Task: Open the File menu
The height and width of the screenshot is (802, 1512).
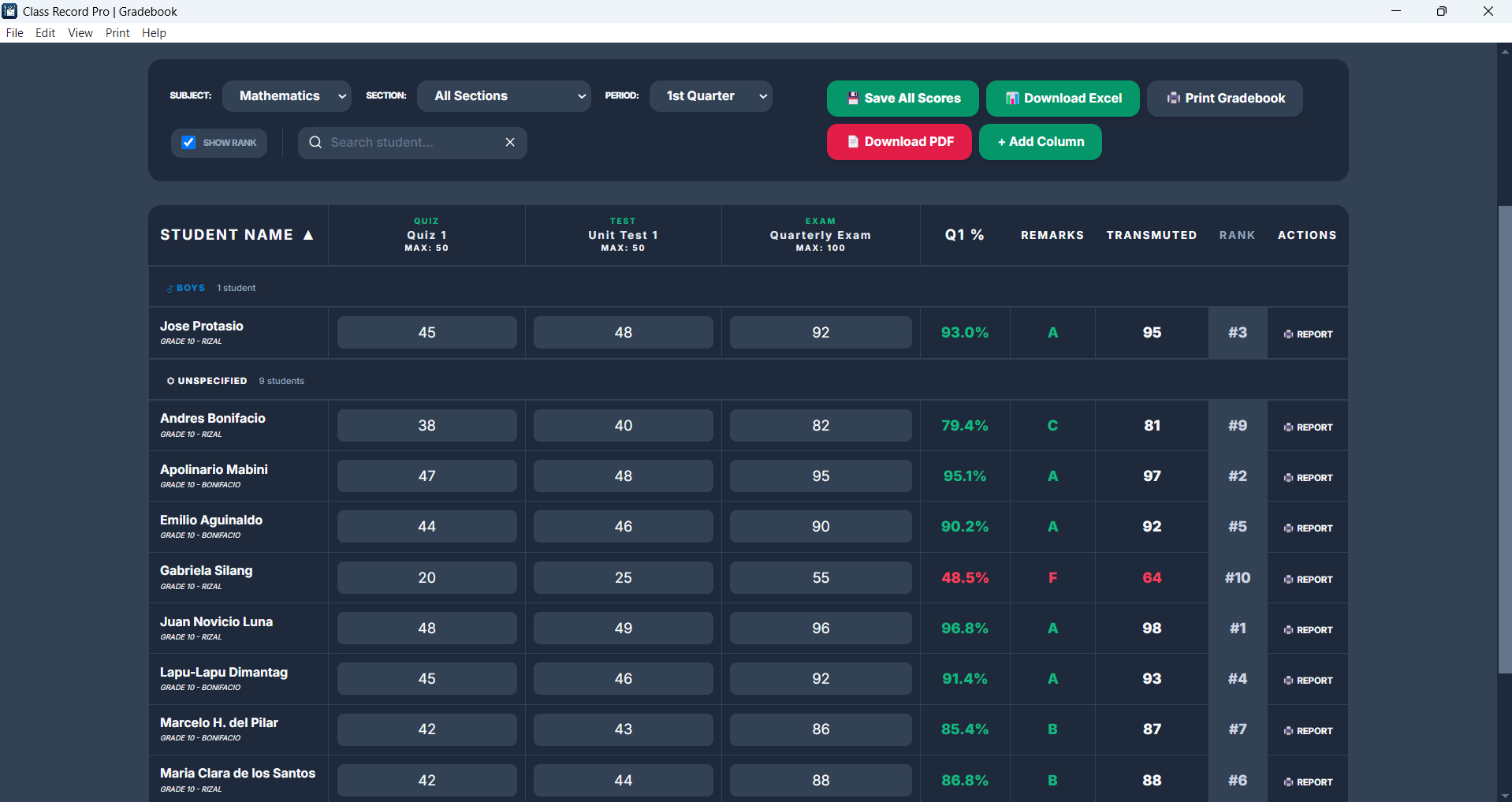Action: coord(14,33)
